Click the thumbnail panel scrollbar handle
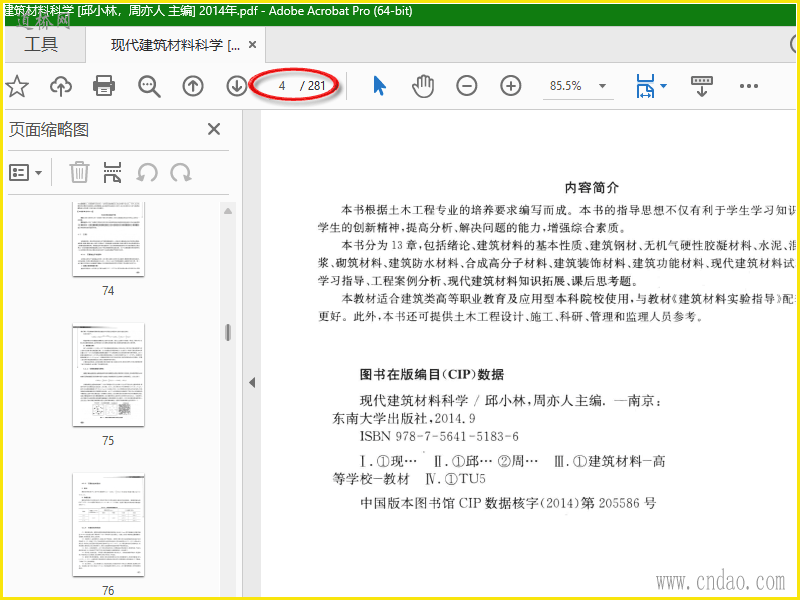This screenshot has height=600, width=800. 228,332
